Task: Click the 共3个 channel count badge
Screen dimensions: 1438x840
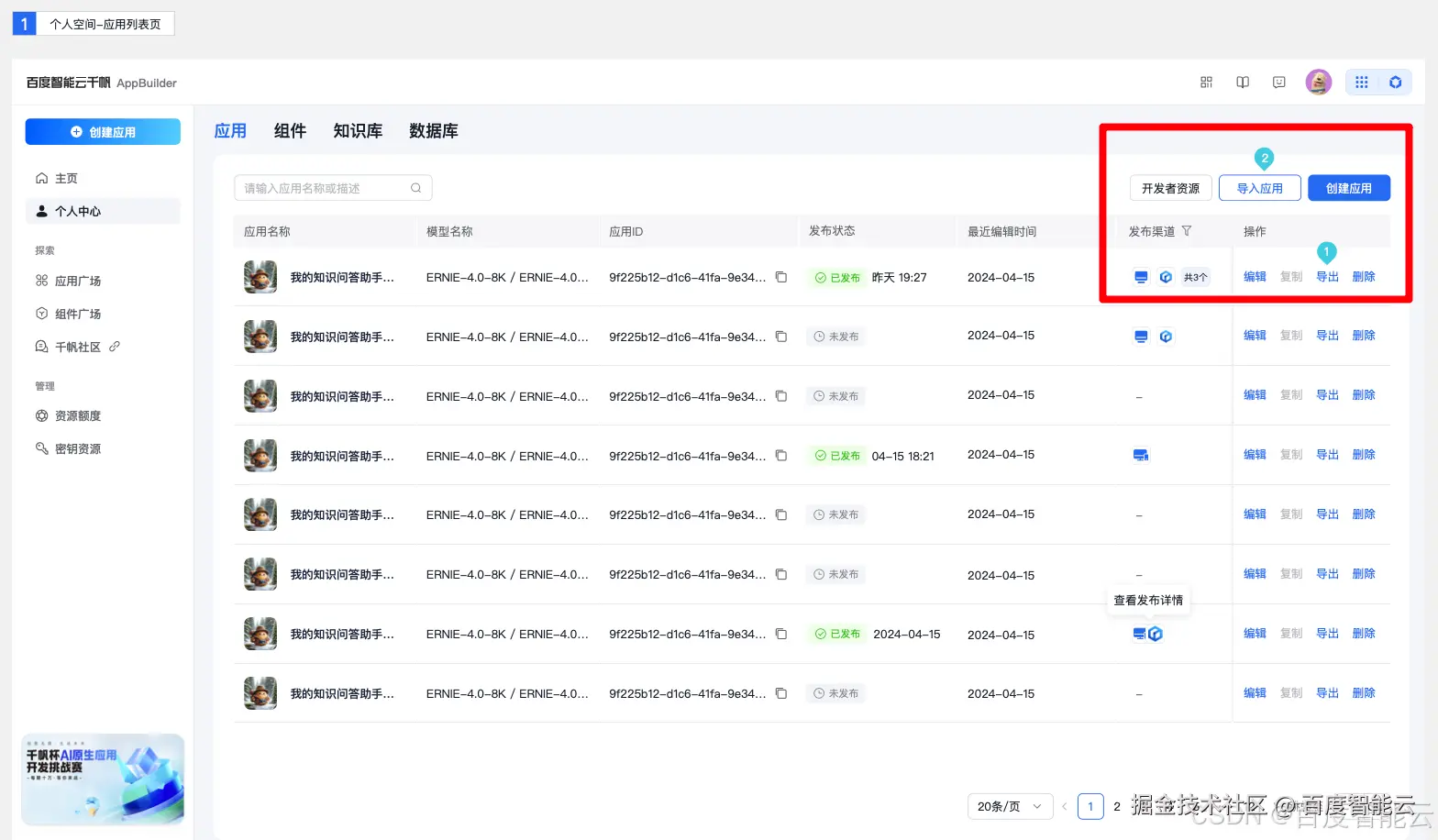Action: [x=1195, y=277]
